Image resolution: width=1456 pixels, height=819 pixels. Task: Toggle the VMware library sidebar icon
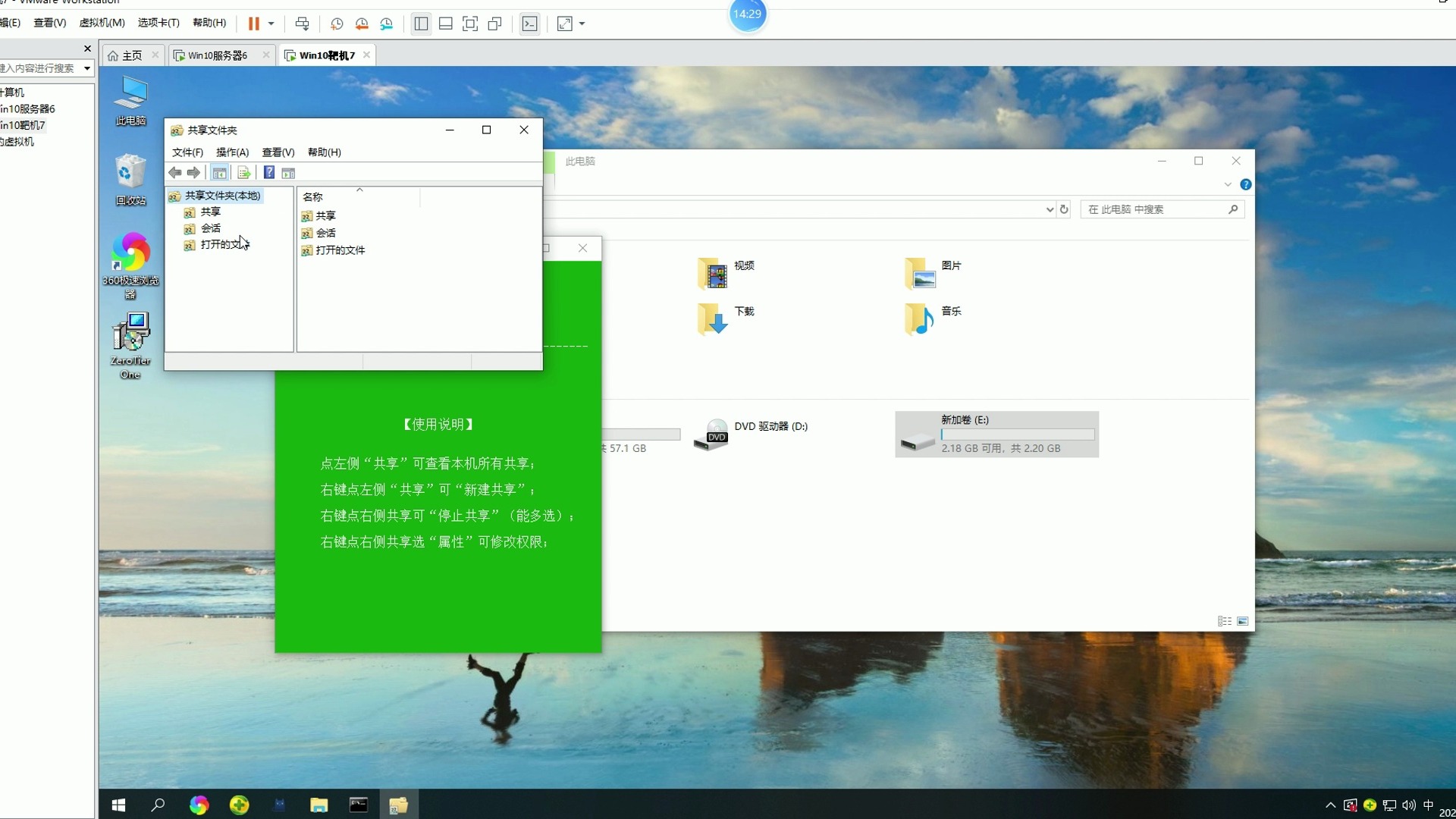421,24
